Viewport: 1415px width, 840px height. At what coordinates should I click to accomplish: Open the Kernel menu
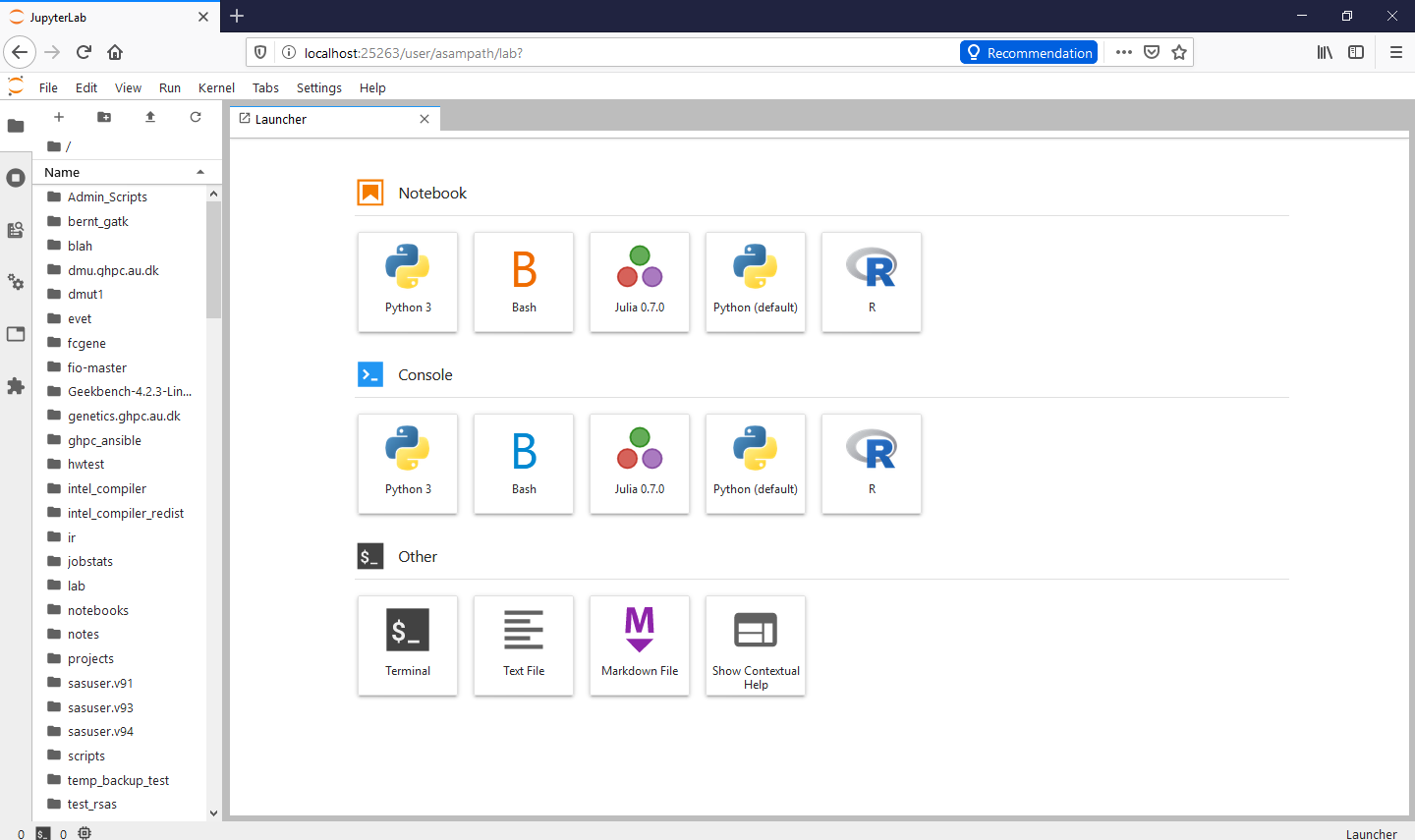coord(216,87)
